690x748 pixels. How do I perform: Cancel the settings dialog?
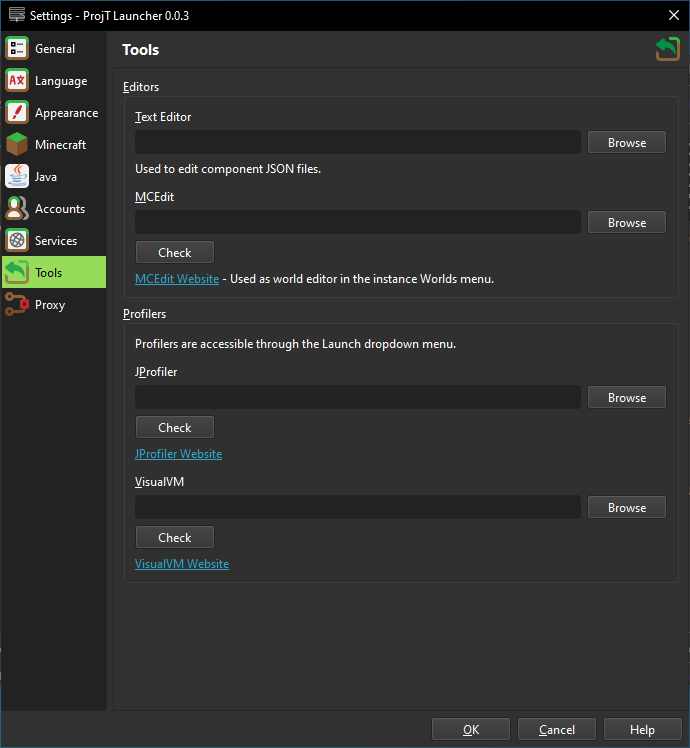click(556, 730)
